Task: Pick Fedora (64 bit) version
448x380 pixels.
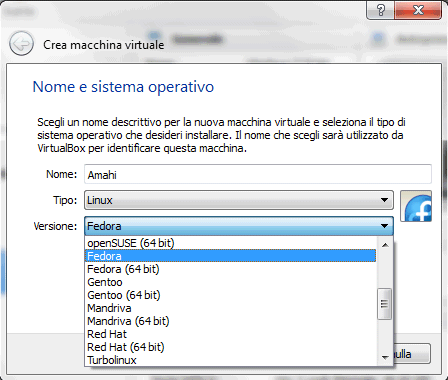Action: point(231,269)
